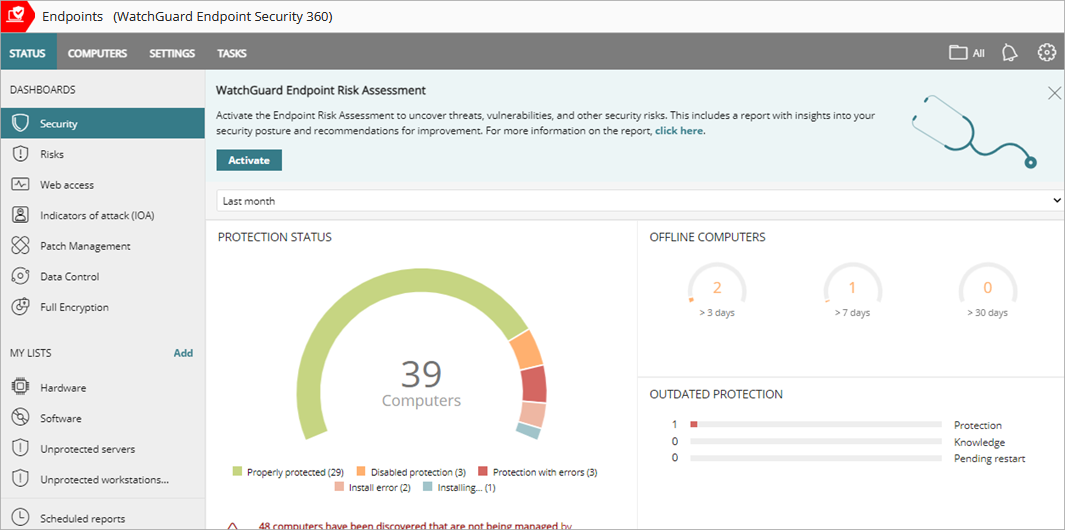Click the OUTDATED PROTECTION heading
Screen dimensions: 1065x530
pos(716,394)
